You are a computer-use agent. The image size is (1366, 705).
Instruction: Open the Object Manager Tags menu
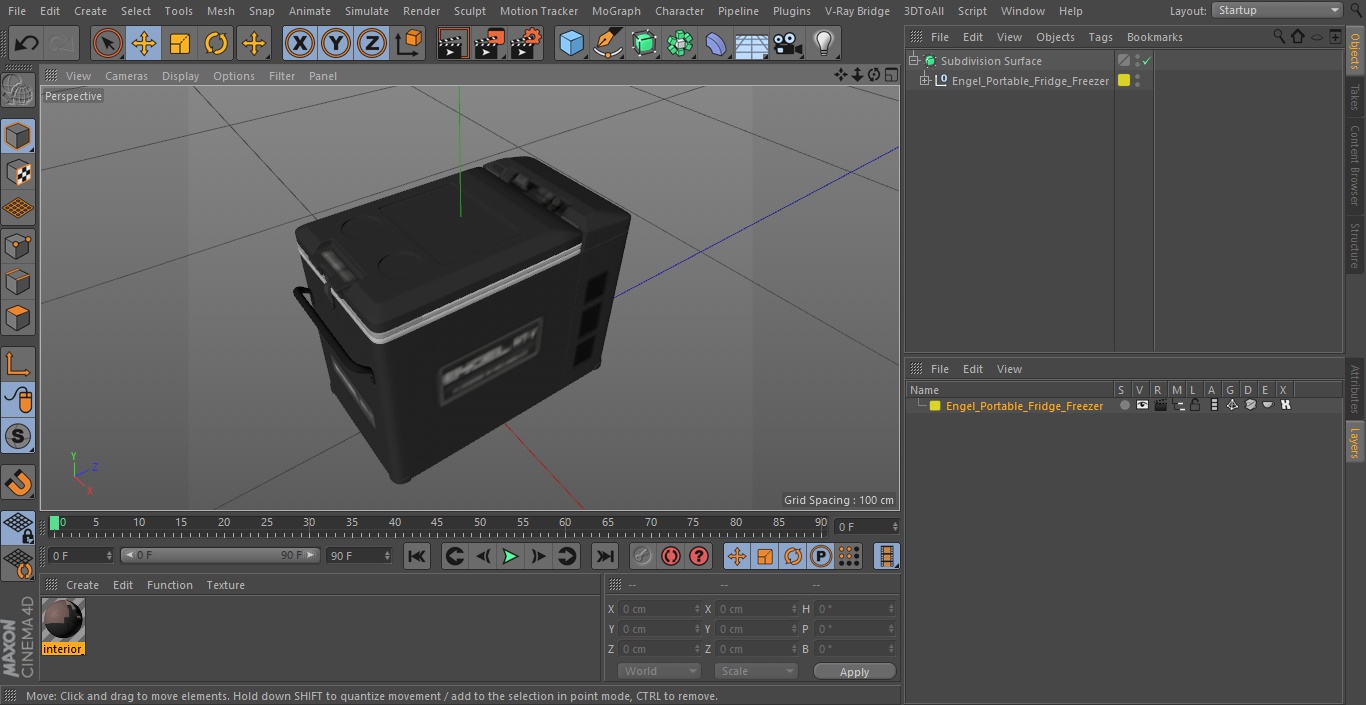(1100, 37)
